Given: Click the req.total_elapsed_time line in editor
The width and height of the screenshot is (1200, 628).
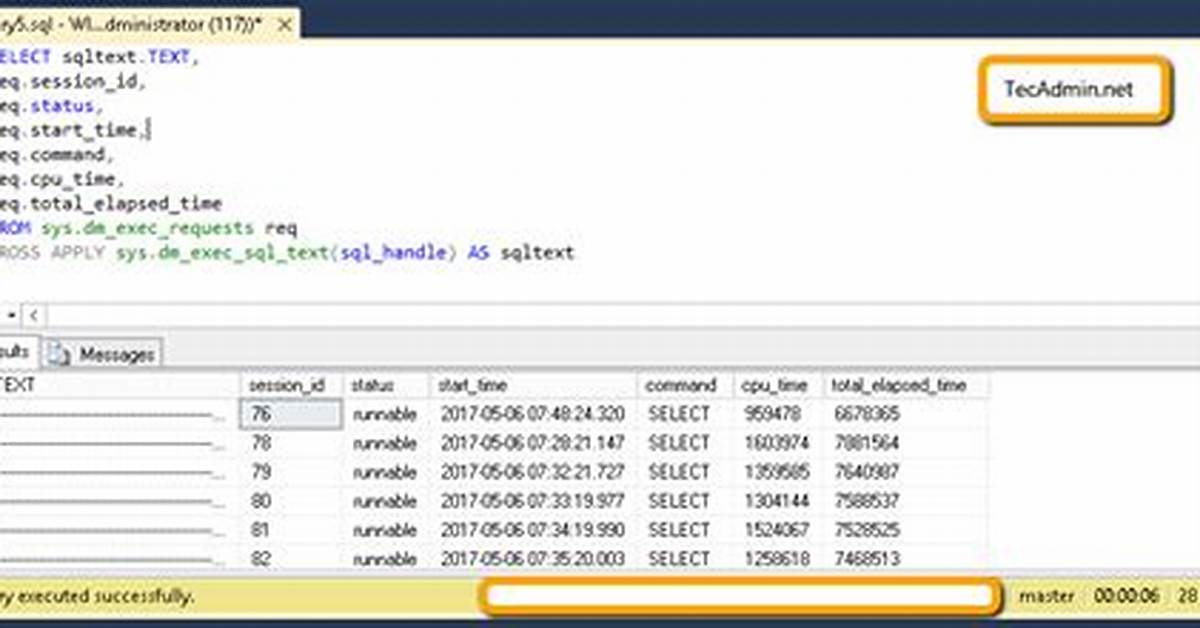Looking at the screenshot, I should 111,204.
